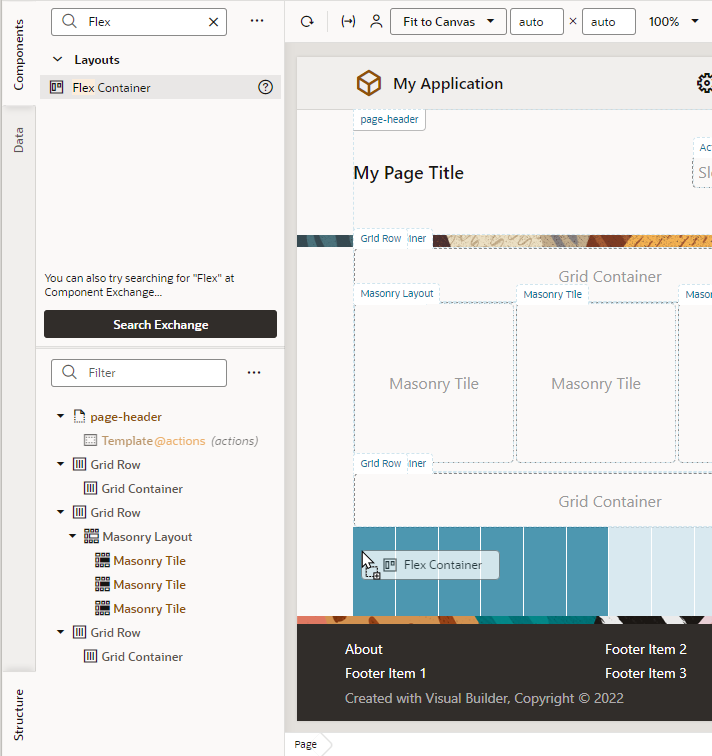Click the Footer Item 2 link
Image resolution: width=712 pixels, height=756 pixels.
(x=646, y=649)
